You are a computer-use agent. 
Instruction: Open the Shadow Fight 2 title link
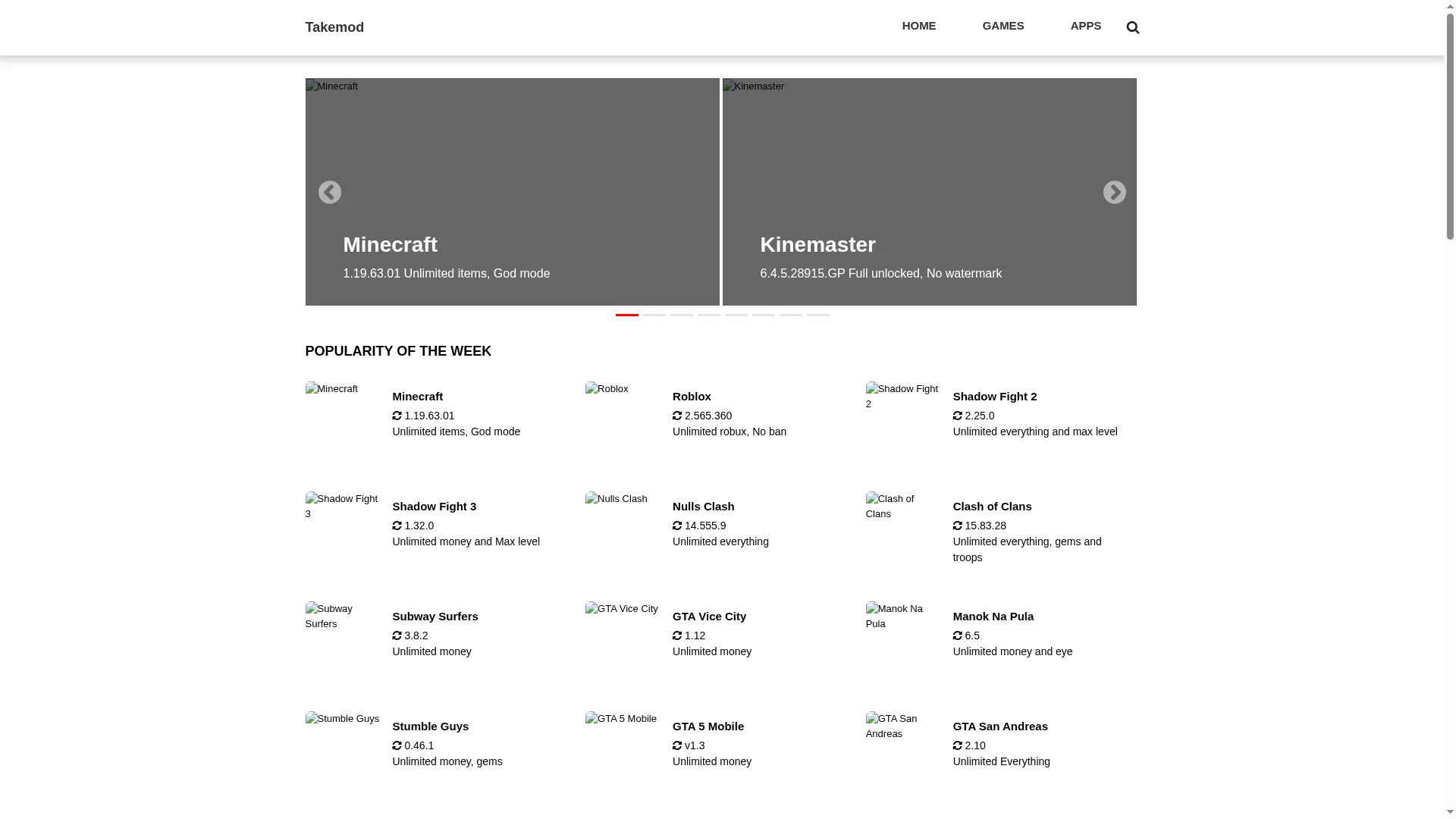point(995,397)
